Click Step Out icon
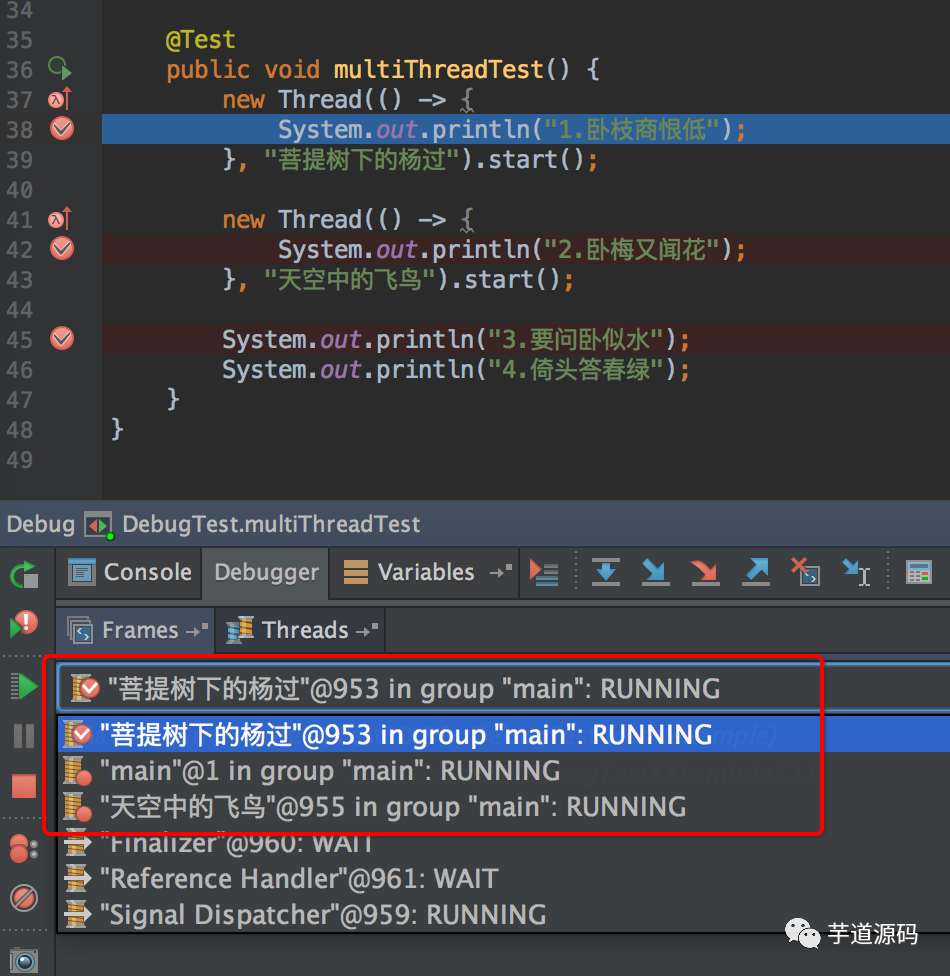 click(x=755, y=572)
